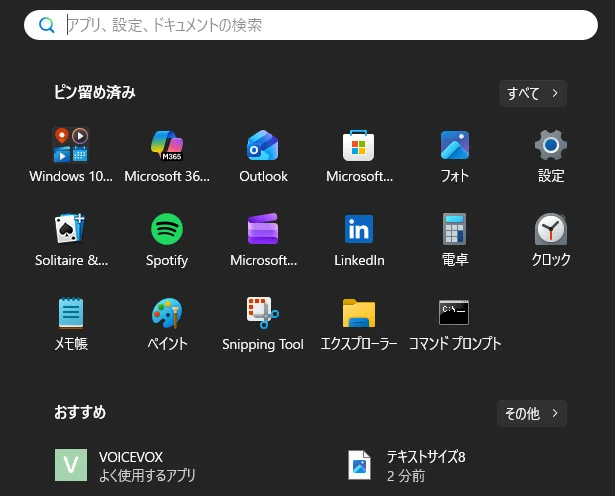Screen dimensions: 615x496
Task: Open the recommended テキストサイズ8 file
Action: pos(407,465)
